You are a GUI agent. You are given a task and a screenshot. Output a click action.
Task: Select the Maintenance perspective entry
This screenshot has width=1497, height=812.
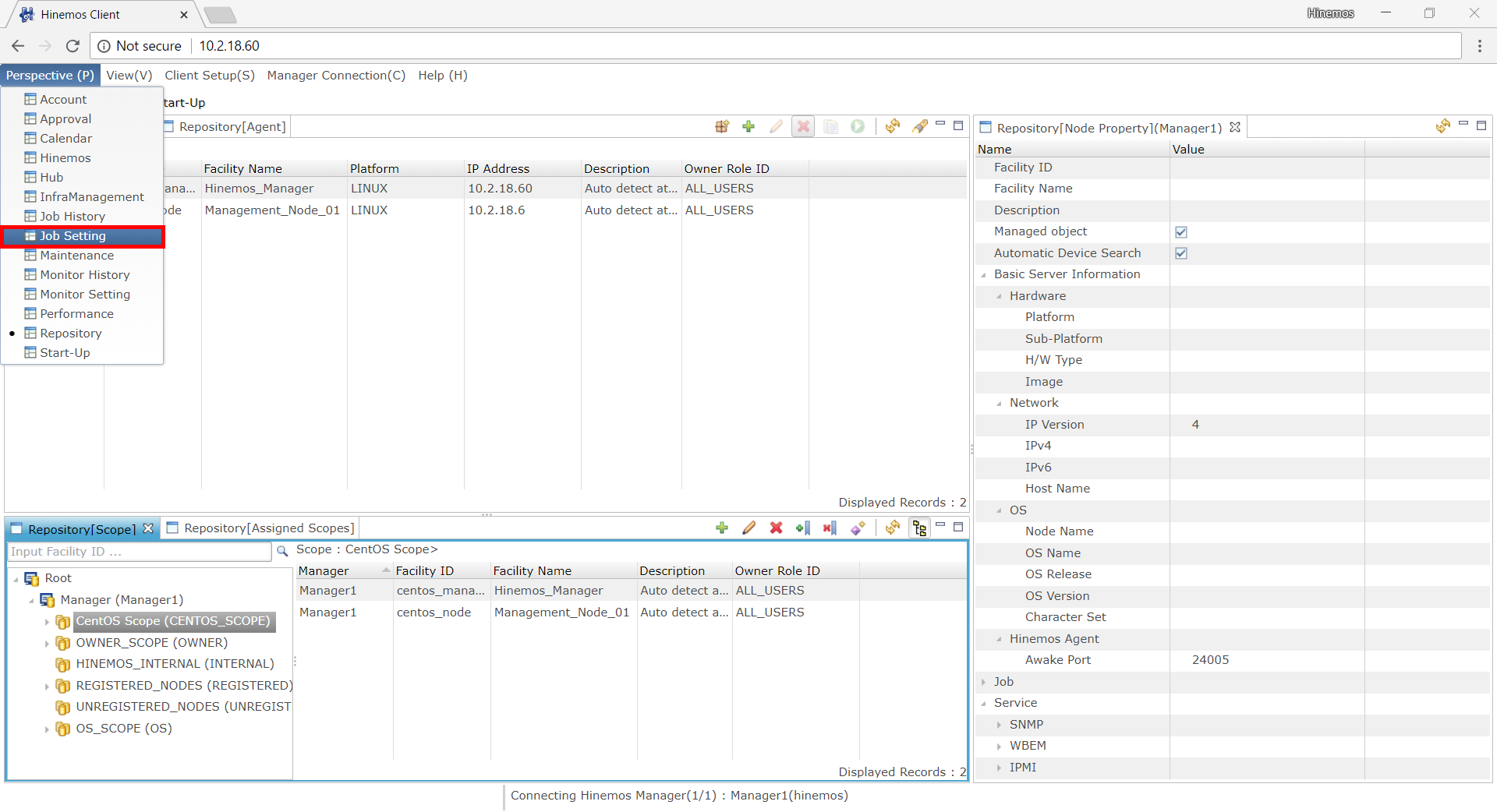[83, 256]
